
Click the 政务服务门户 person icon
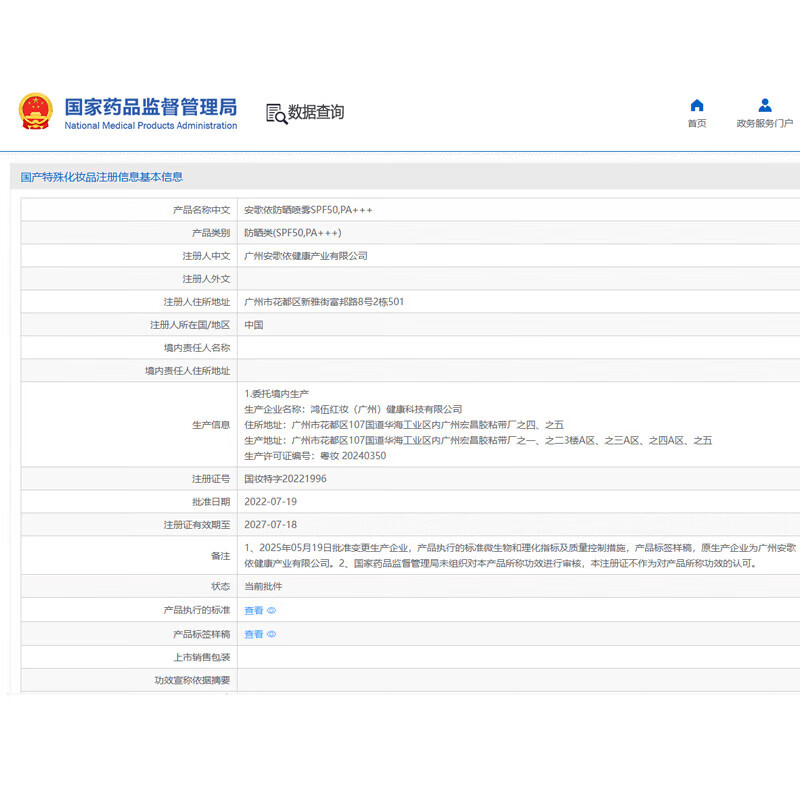764,104
